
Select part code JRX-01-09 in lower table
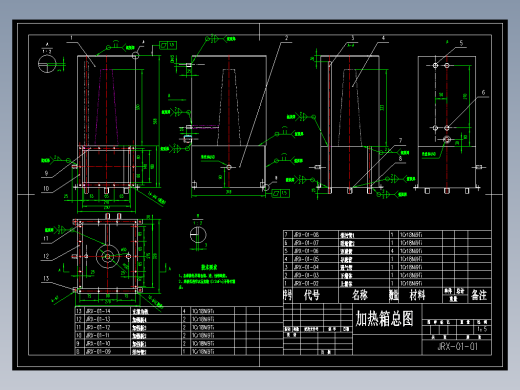click(98, 352)
